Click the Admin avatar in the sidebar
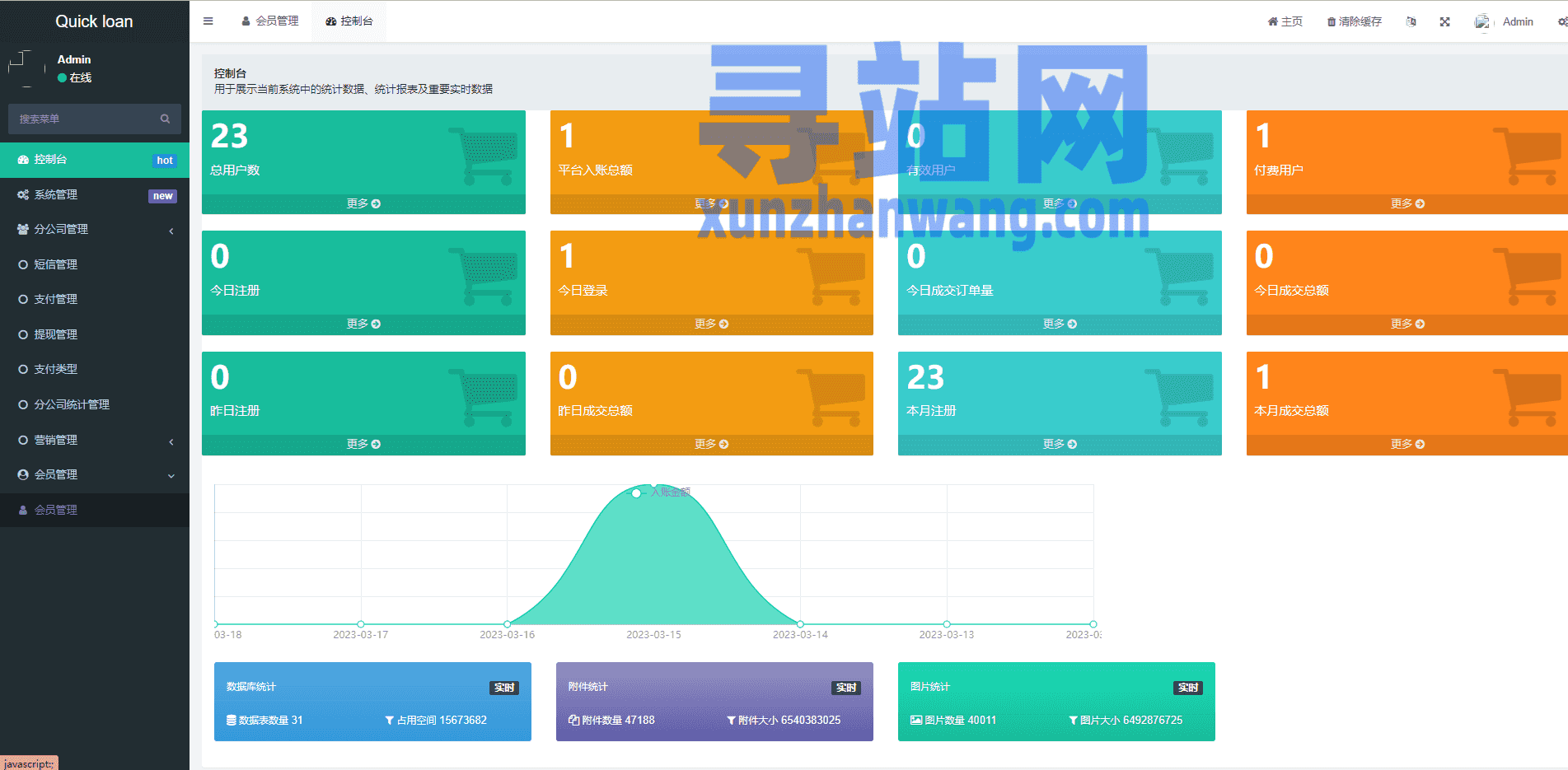 (x=26, y=68)
